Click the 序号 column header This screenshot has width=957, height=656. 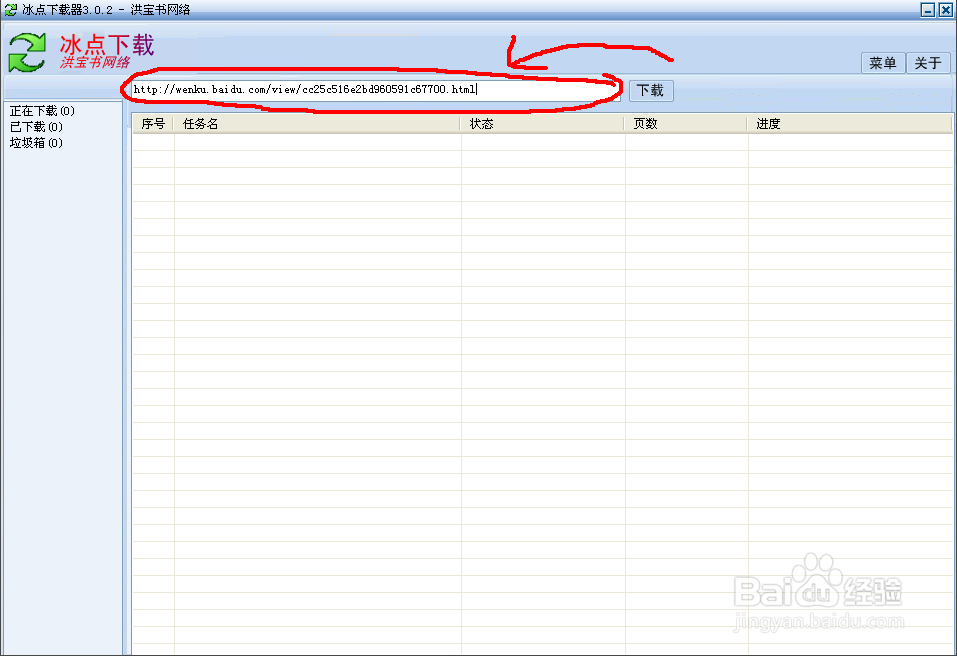[153, 124]
